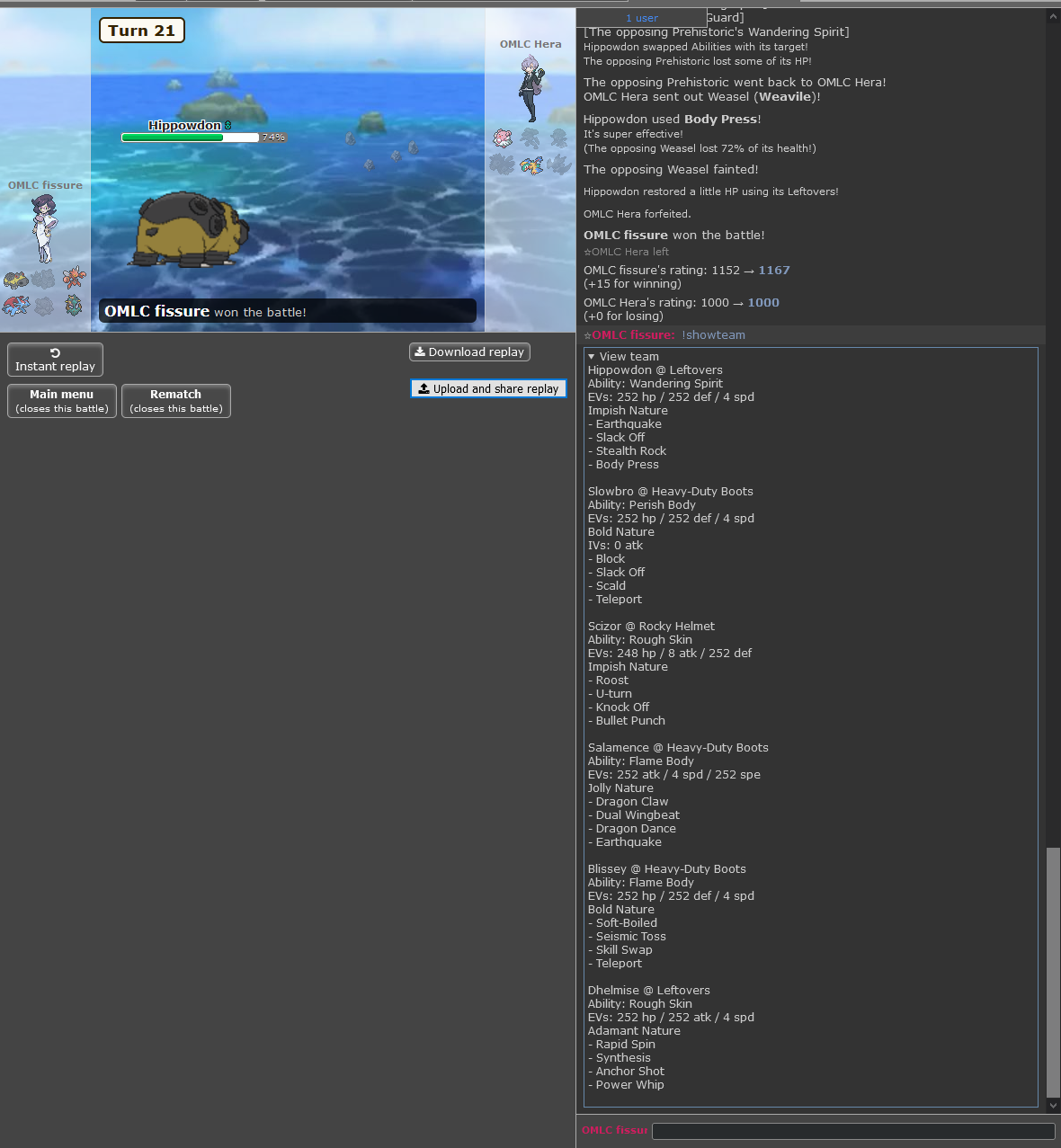This screenshot has width=1061, height=1148.
Task: Click OMLC fissure username on the !showteam line
Action: point(633,335)
